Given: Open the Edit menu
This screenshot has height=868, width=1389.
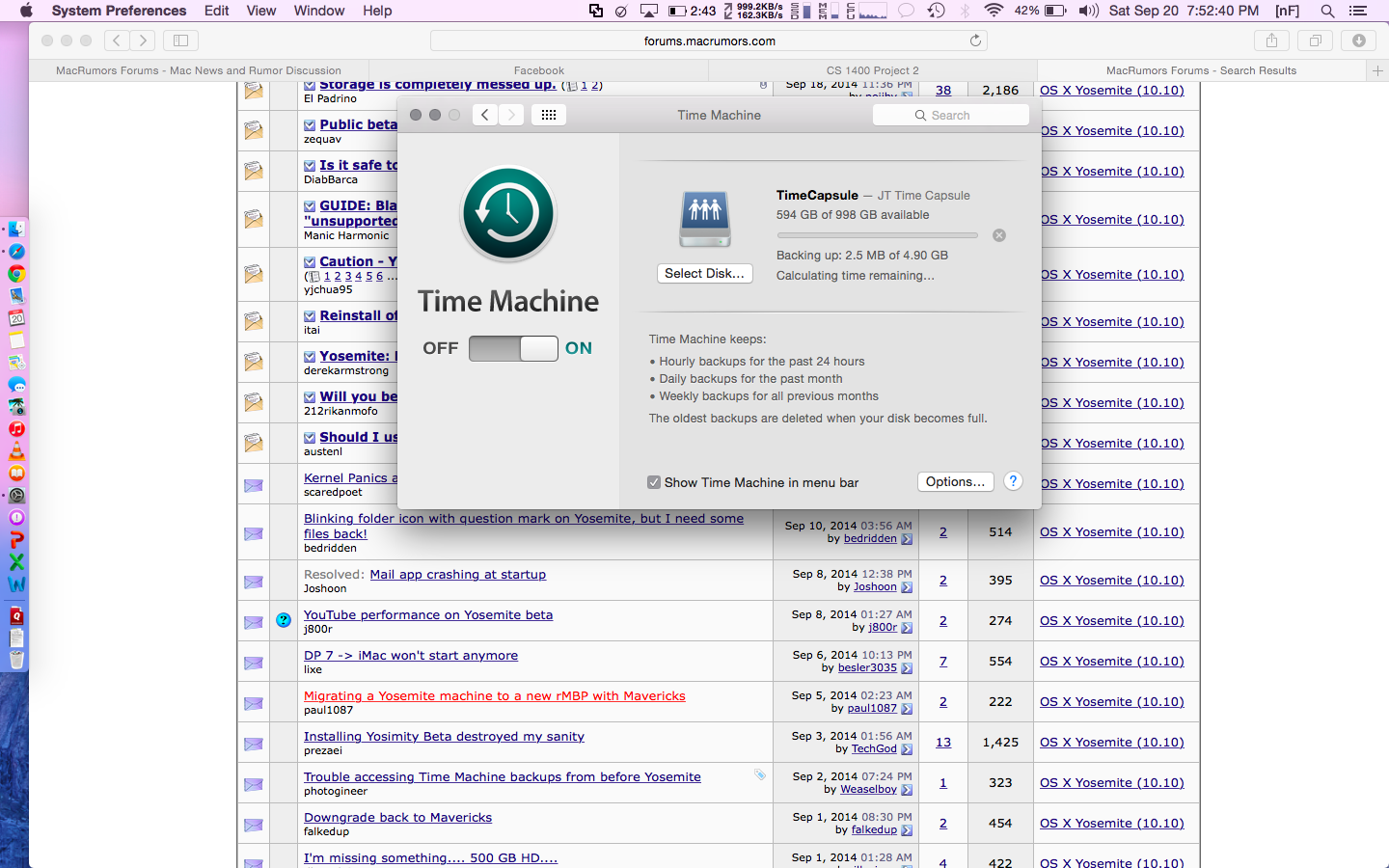Looking at the screenshot, I should (216, 11).
